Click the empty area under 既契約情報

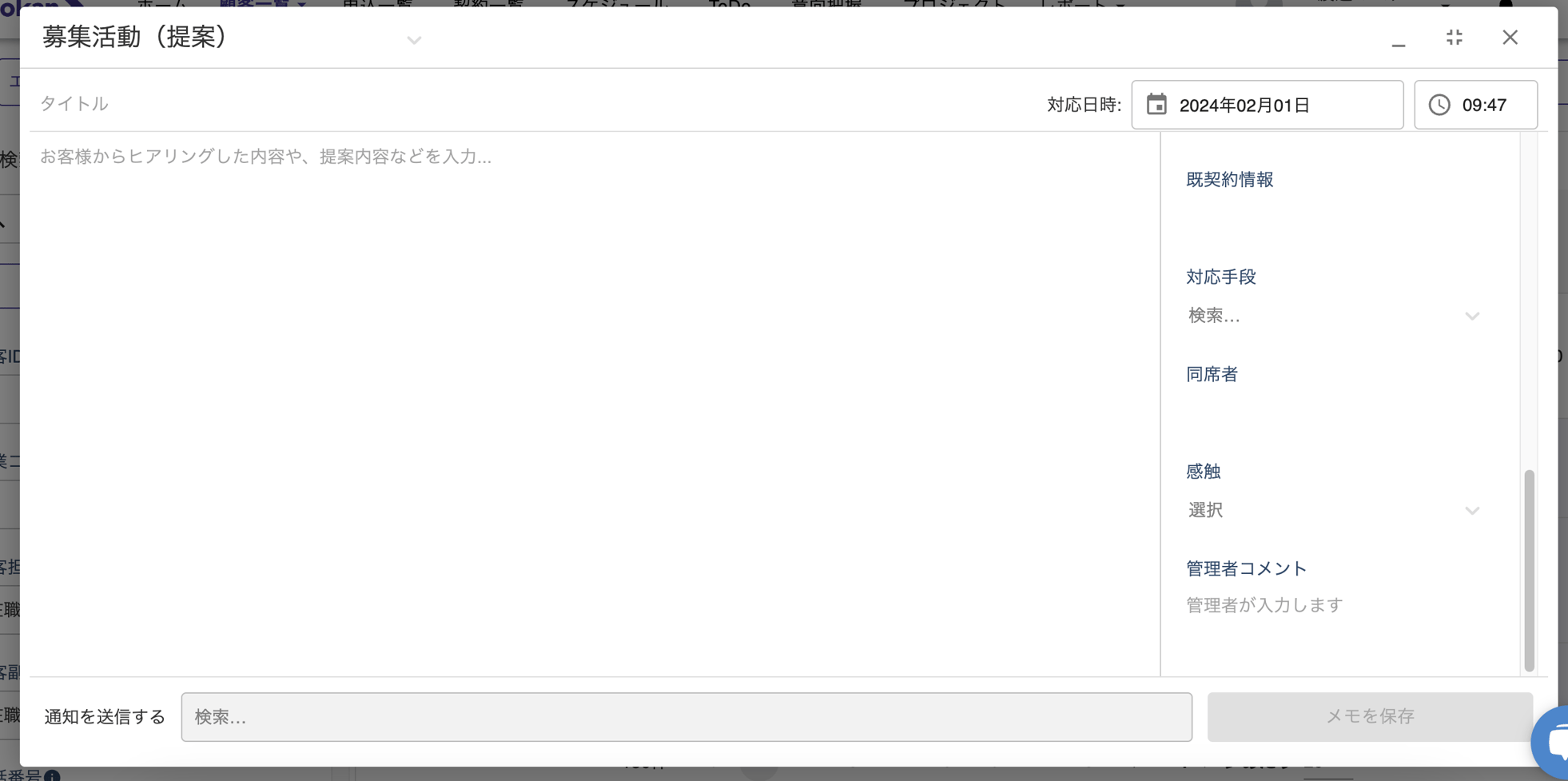1333,218
